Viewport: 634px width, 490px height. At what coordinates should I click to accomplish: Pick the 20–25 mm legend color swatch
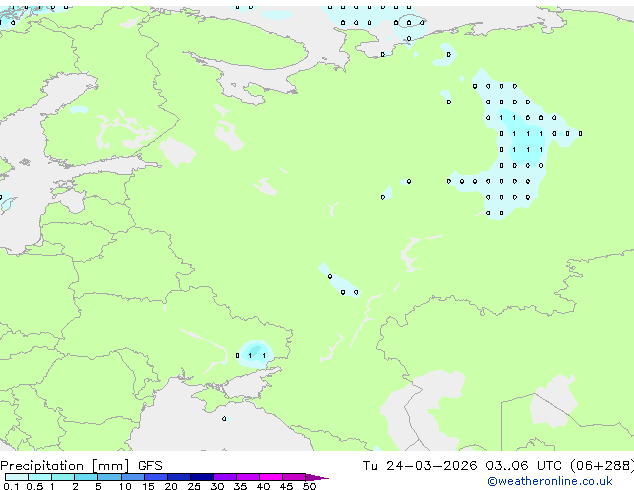[179, 477]
